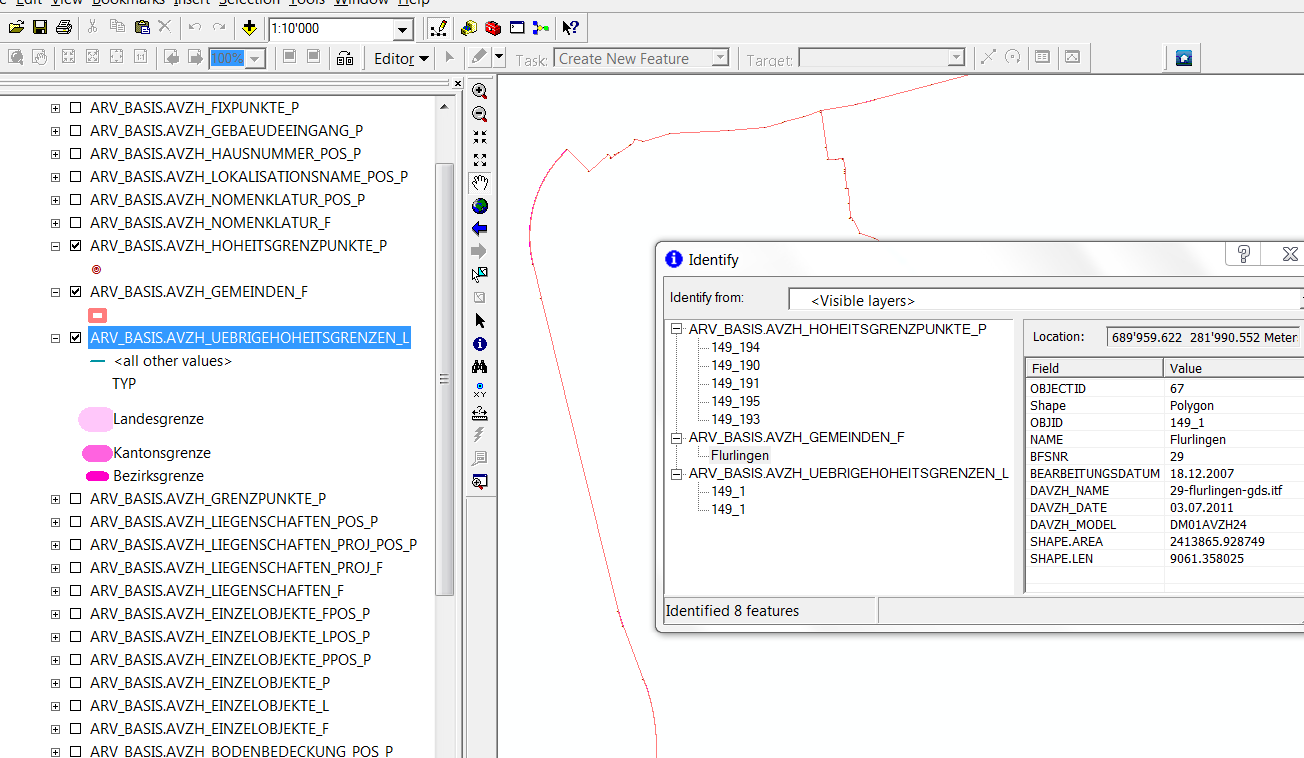Select feature 149_194 in Identify results
This screenshot has width=1304, height=758.
click(735, 347)
